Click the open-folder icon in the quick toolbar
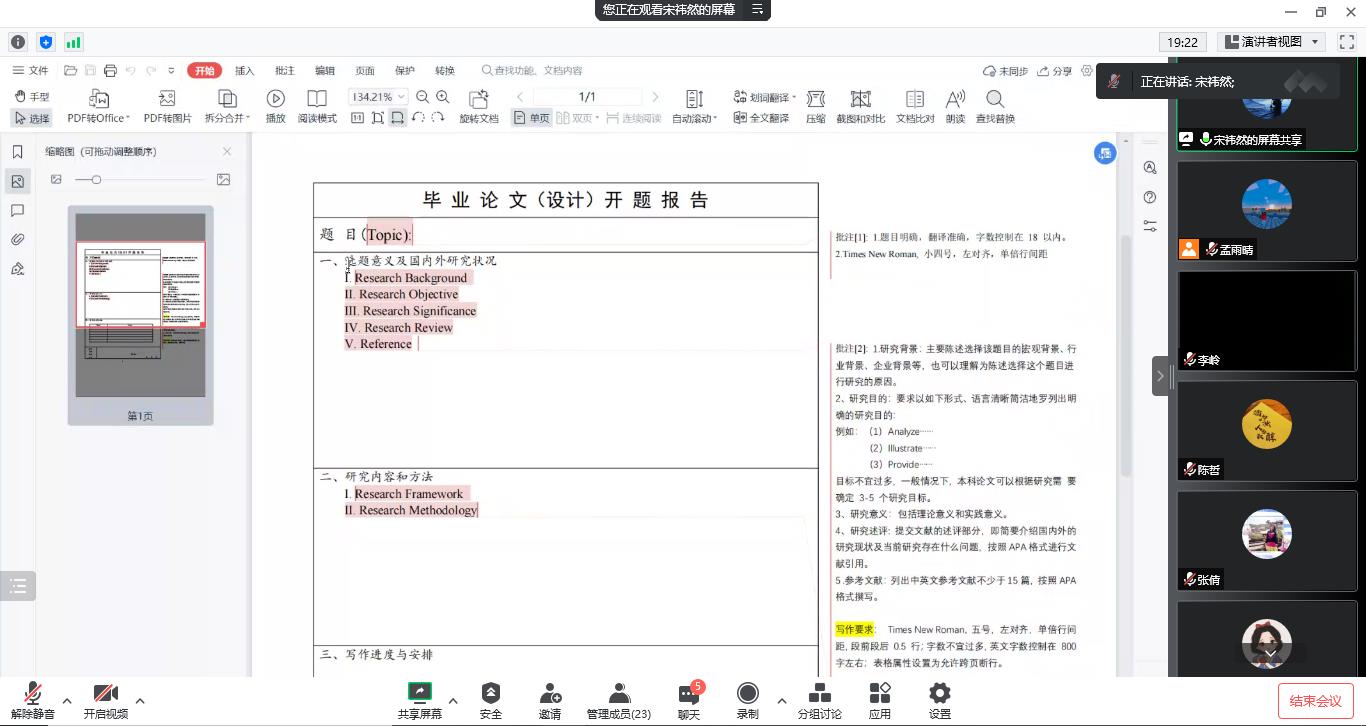Viewport: 1366px width, 726px height. (70, 71)
